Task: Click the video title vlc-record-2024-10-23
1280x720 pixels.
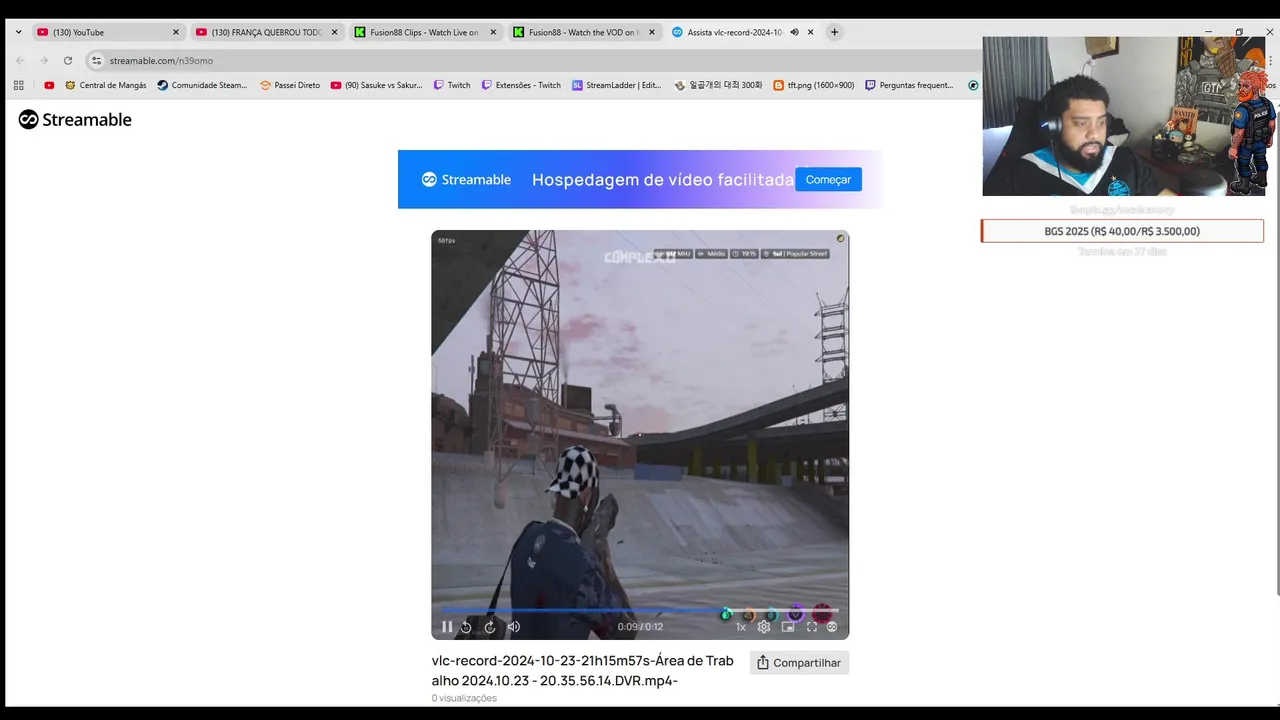Action: [x=583, y=671]
